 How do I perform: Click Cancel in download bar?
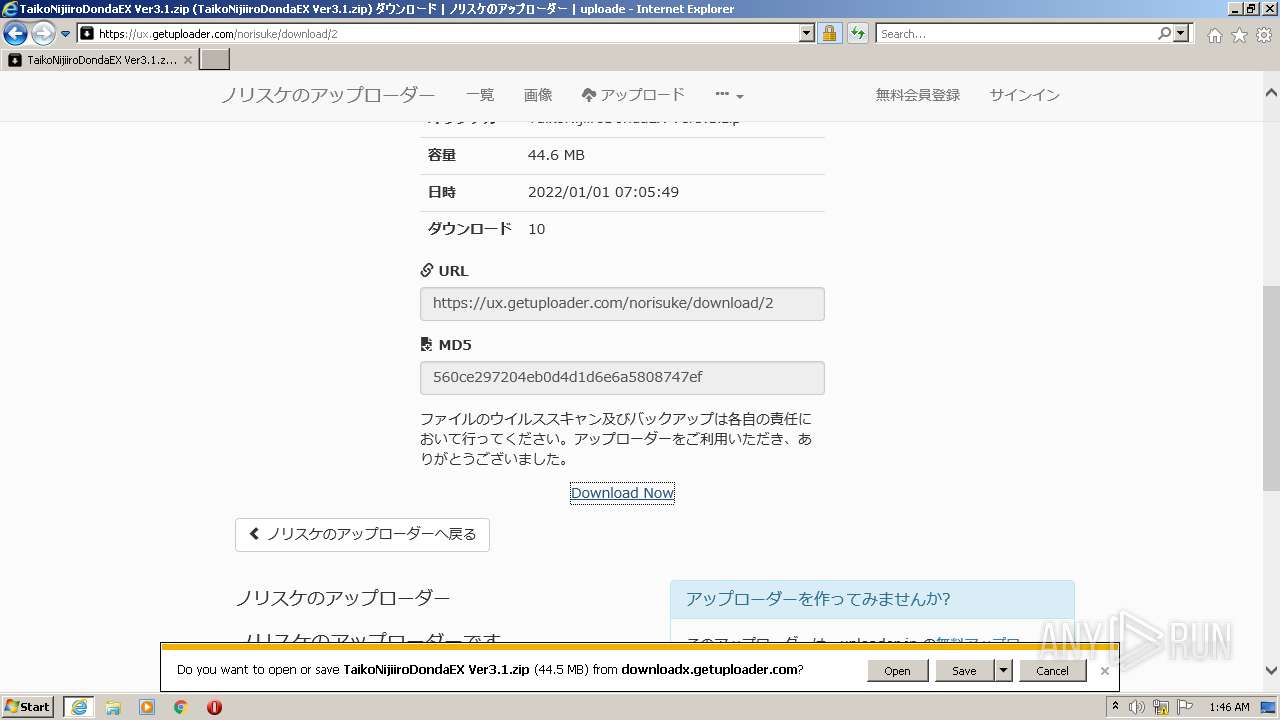pyautogui.click(x=1052, y=671)
